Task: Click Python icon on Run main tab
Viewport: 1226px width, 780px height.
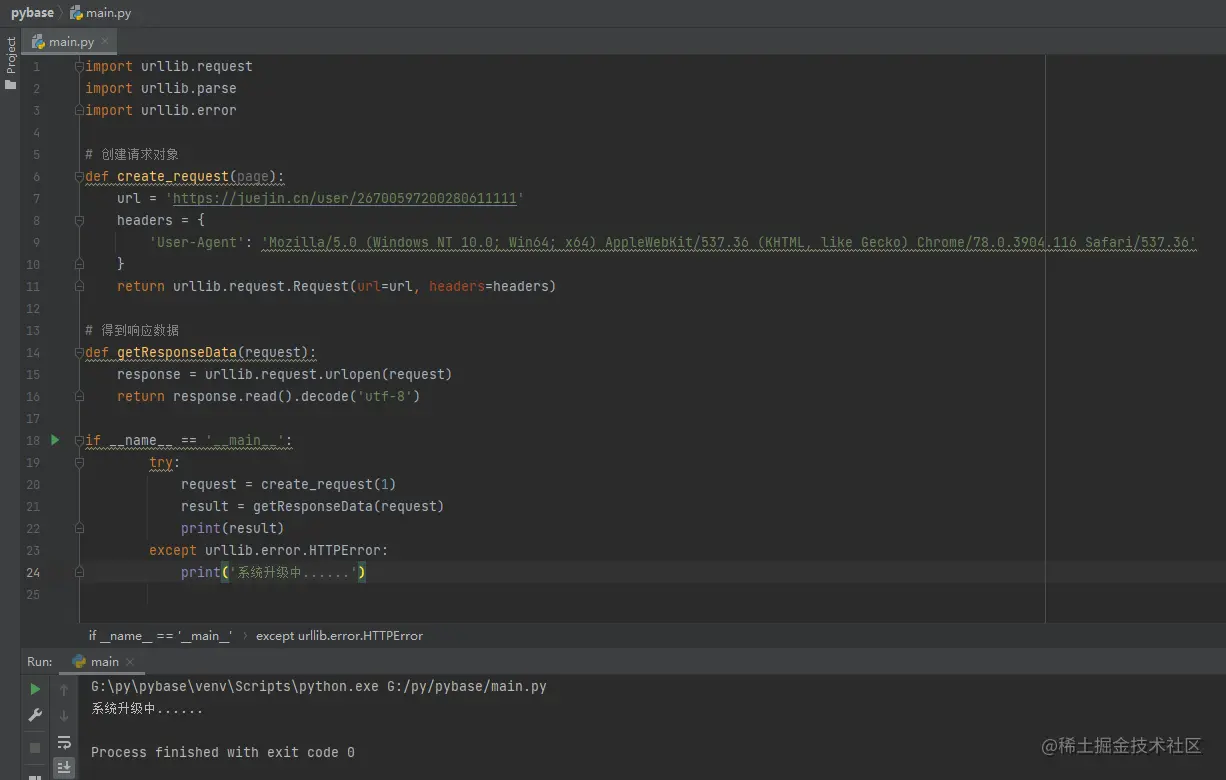Action: pos(79,661)
